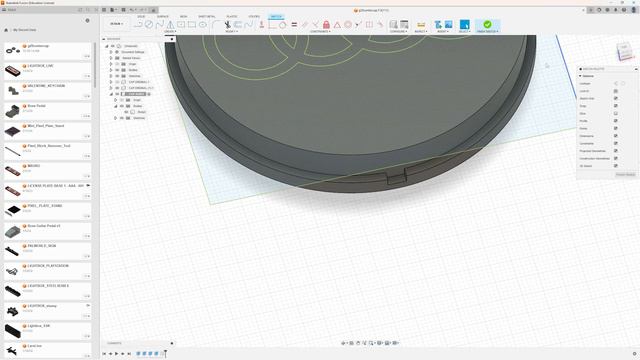Switch to the Solid tab

click(141, 17)
